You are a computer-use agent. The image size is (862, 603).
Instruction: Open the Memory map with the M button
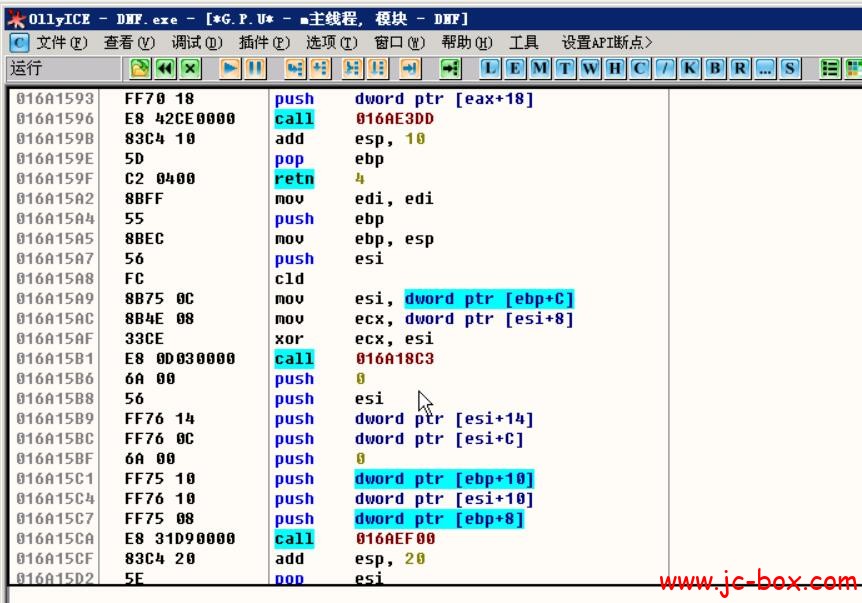click(540, 69)
